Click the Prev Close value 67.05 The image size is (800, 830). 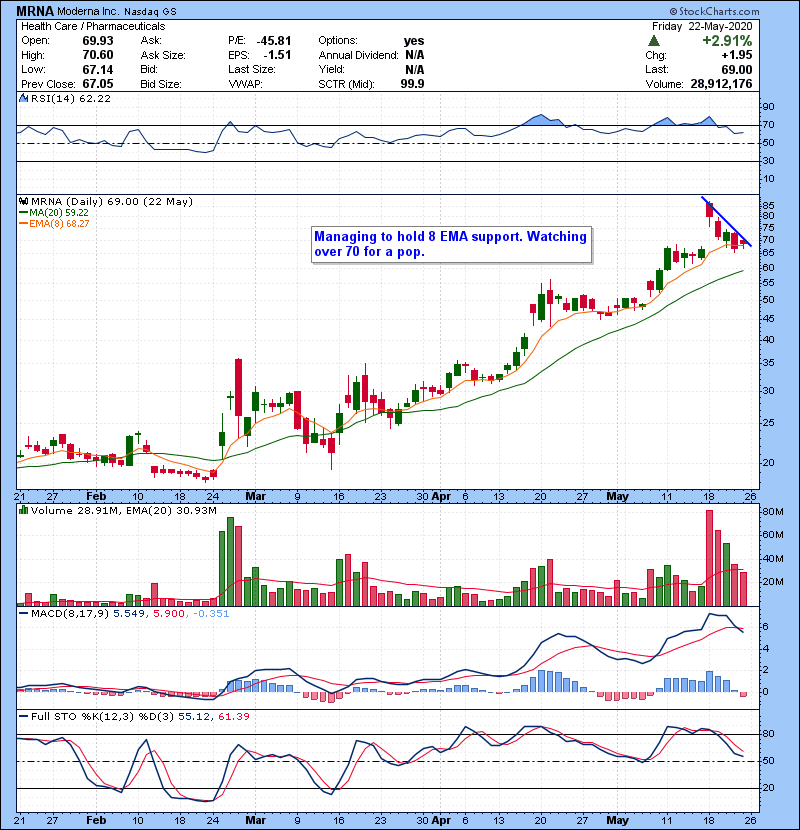98,84
